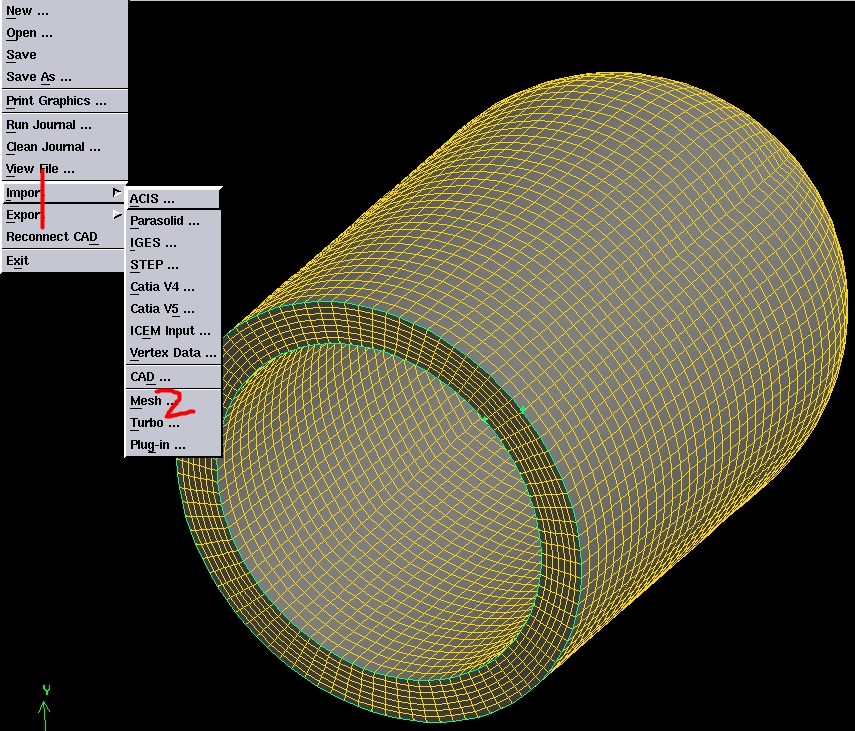Viewport: 855px width, 731px height.
Task: Select Parasolid import option
Action: [165, 221]
